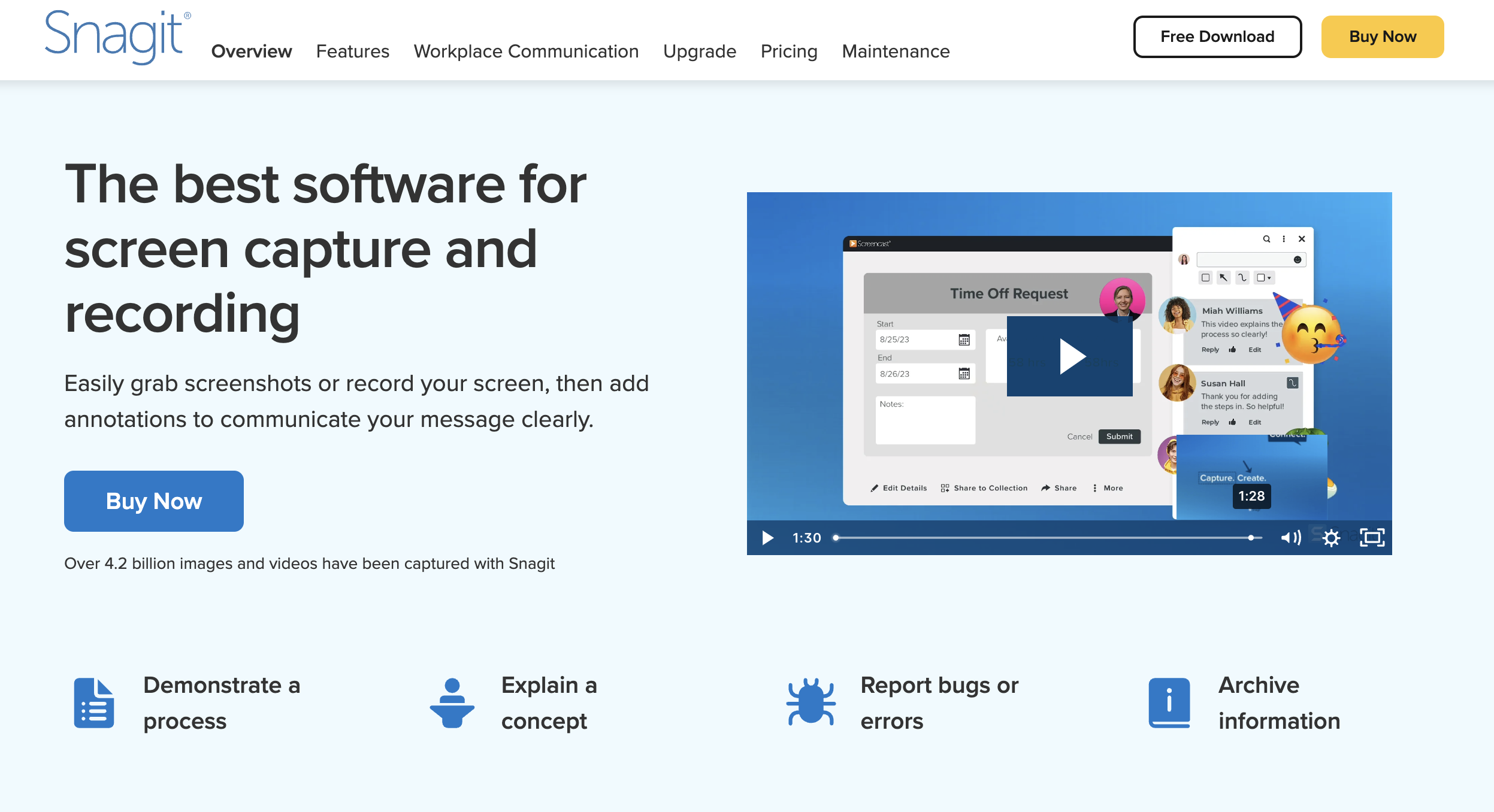Screen dimensions: 1494x812
Task: Click the yellow Buy Now button in header
Action: [x=1383, y=37]
